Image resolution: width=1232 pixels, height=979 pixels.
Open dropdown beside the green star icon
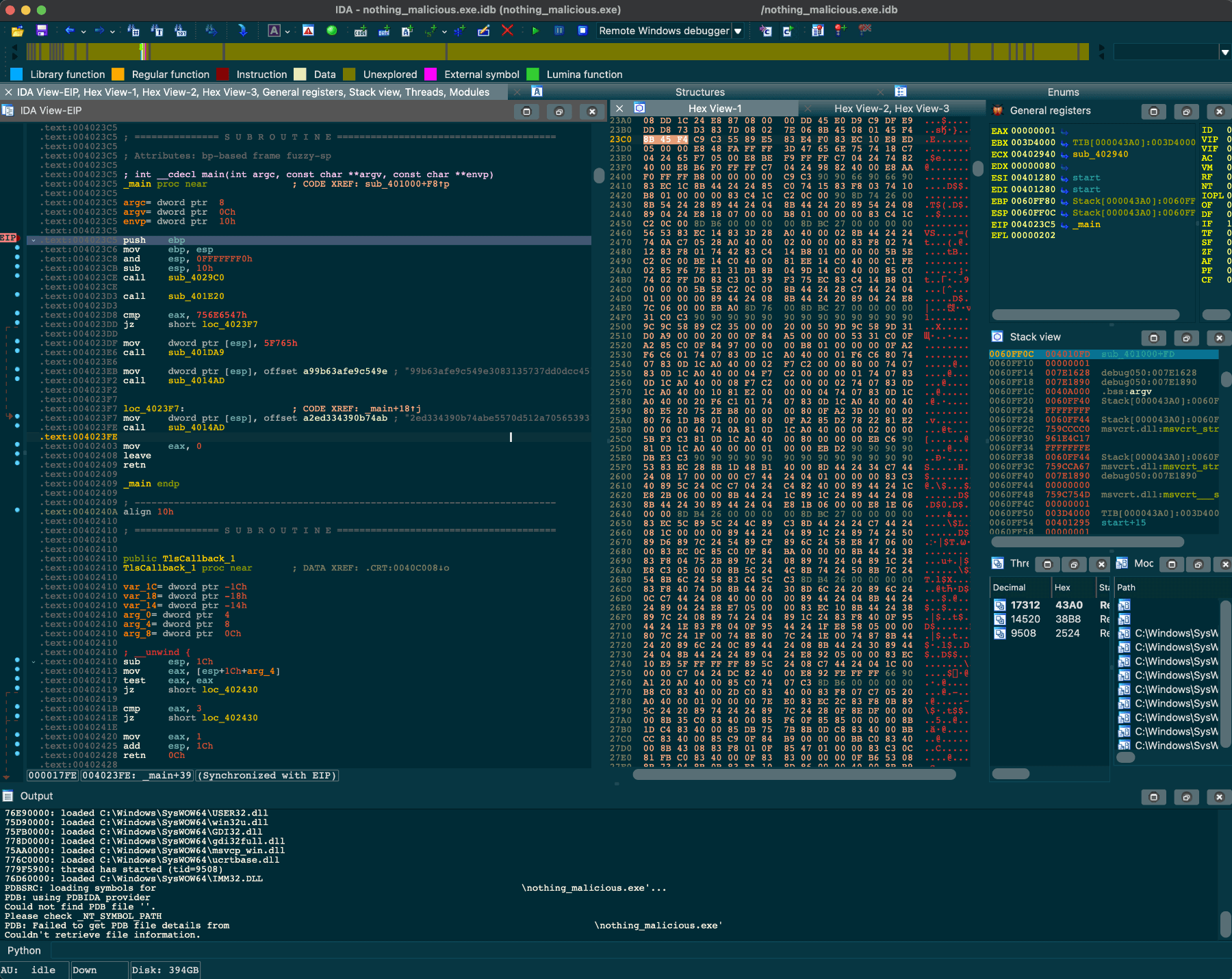pos(444,31)
